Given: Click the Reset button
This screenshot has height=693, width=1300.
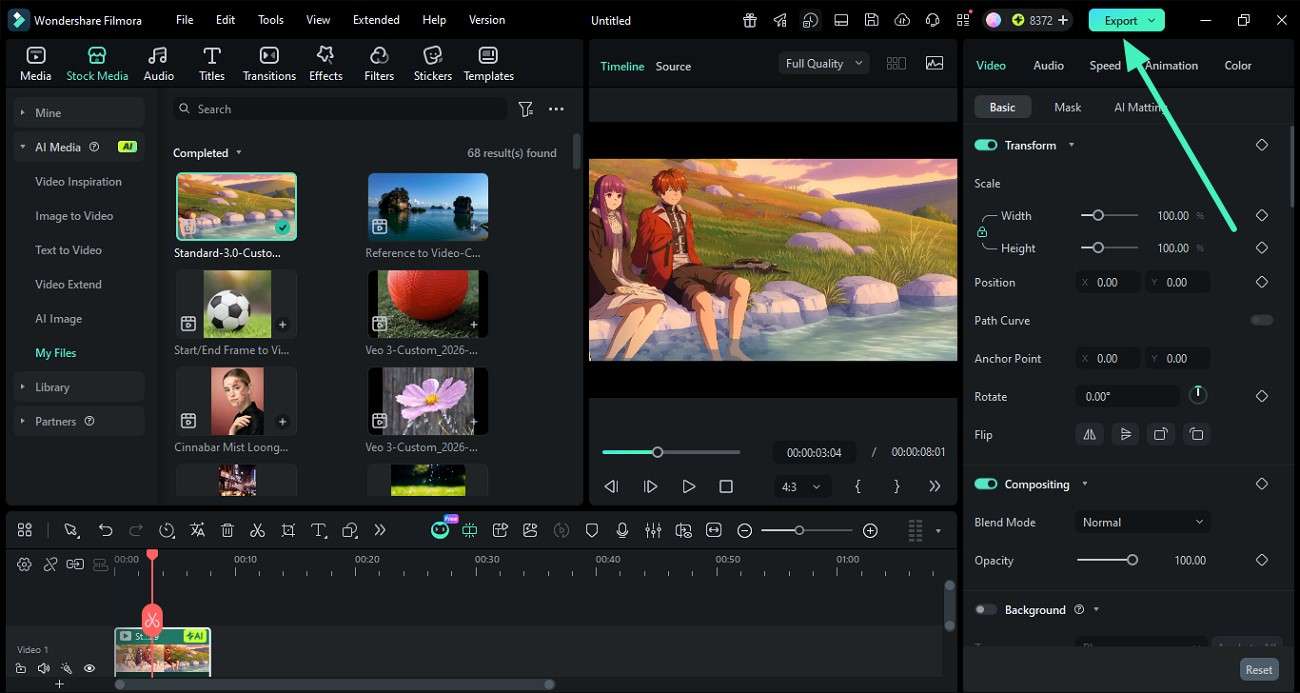Looking at the screenshot, I should (x=1258, y=670).
